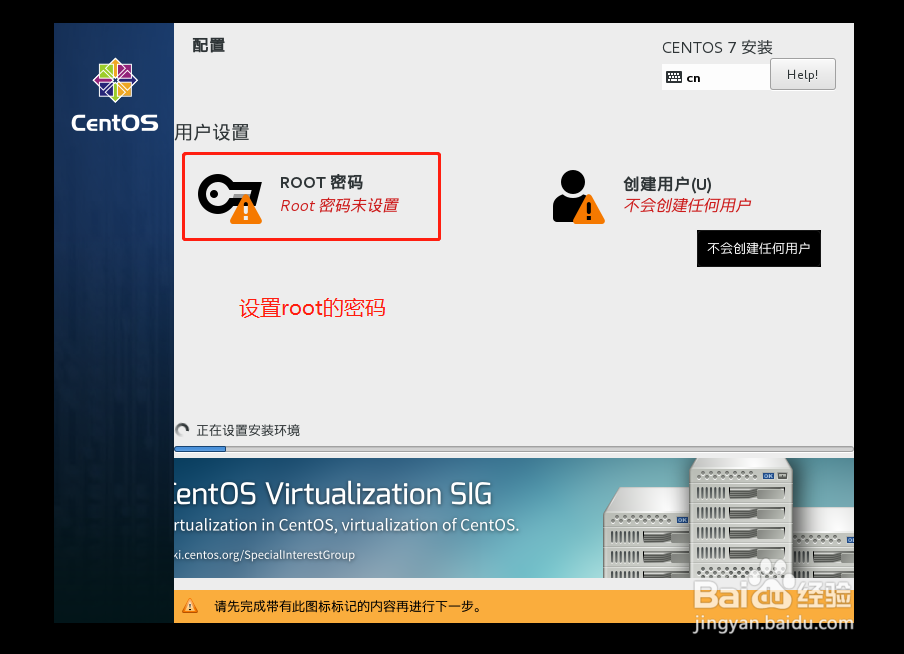Open the create user person icon

click(x=578, y=197)
